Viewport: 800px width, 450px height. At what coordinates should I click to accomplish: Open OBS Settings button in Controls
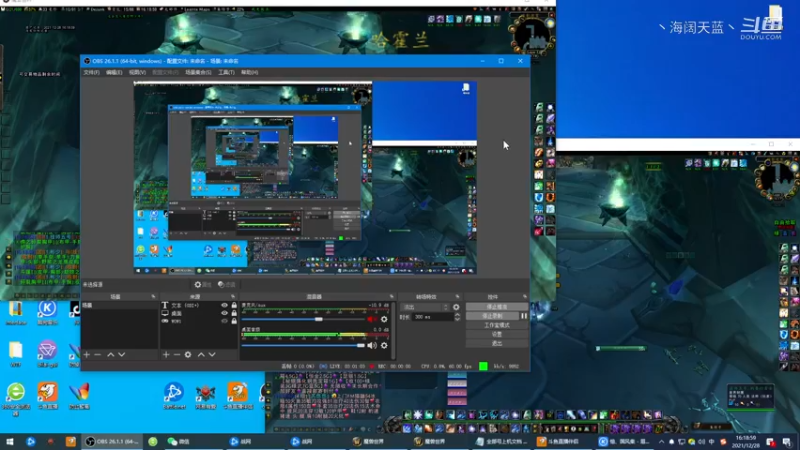tap(496, 334)
